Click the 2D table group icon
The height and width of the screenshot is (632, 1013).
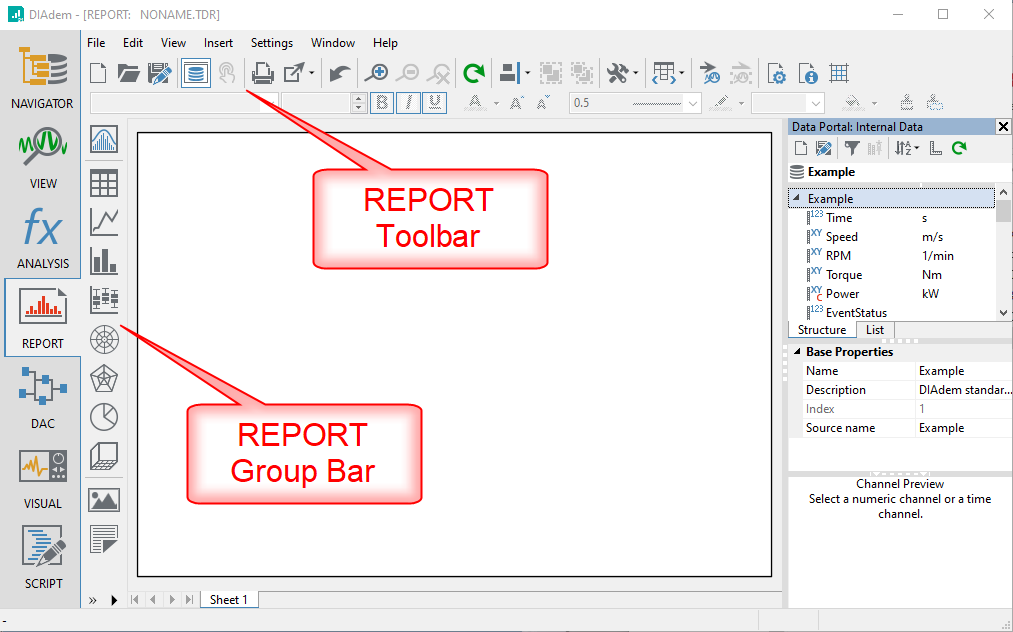104,183
